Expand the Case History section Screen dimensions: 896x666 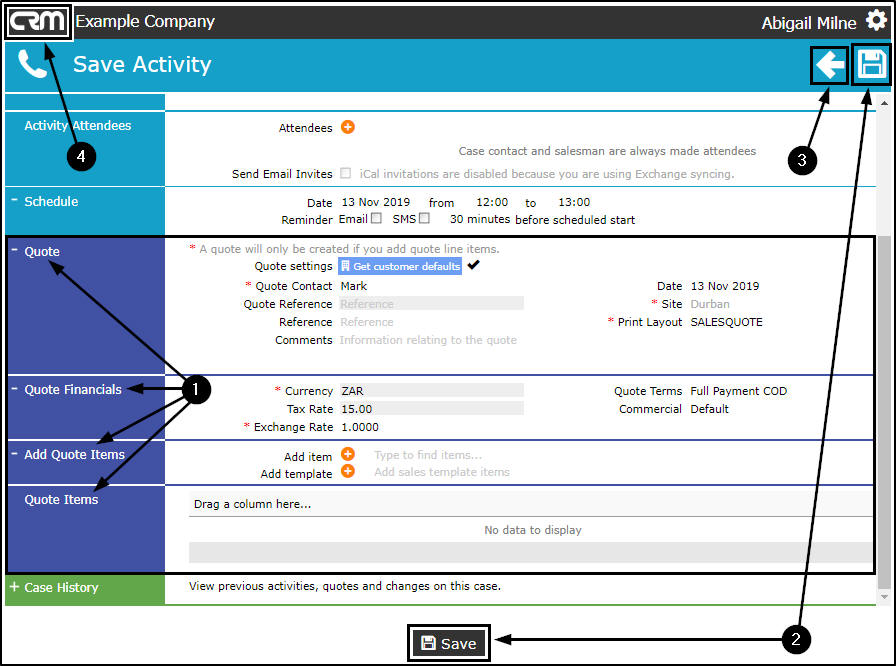[14, 587]
